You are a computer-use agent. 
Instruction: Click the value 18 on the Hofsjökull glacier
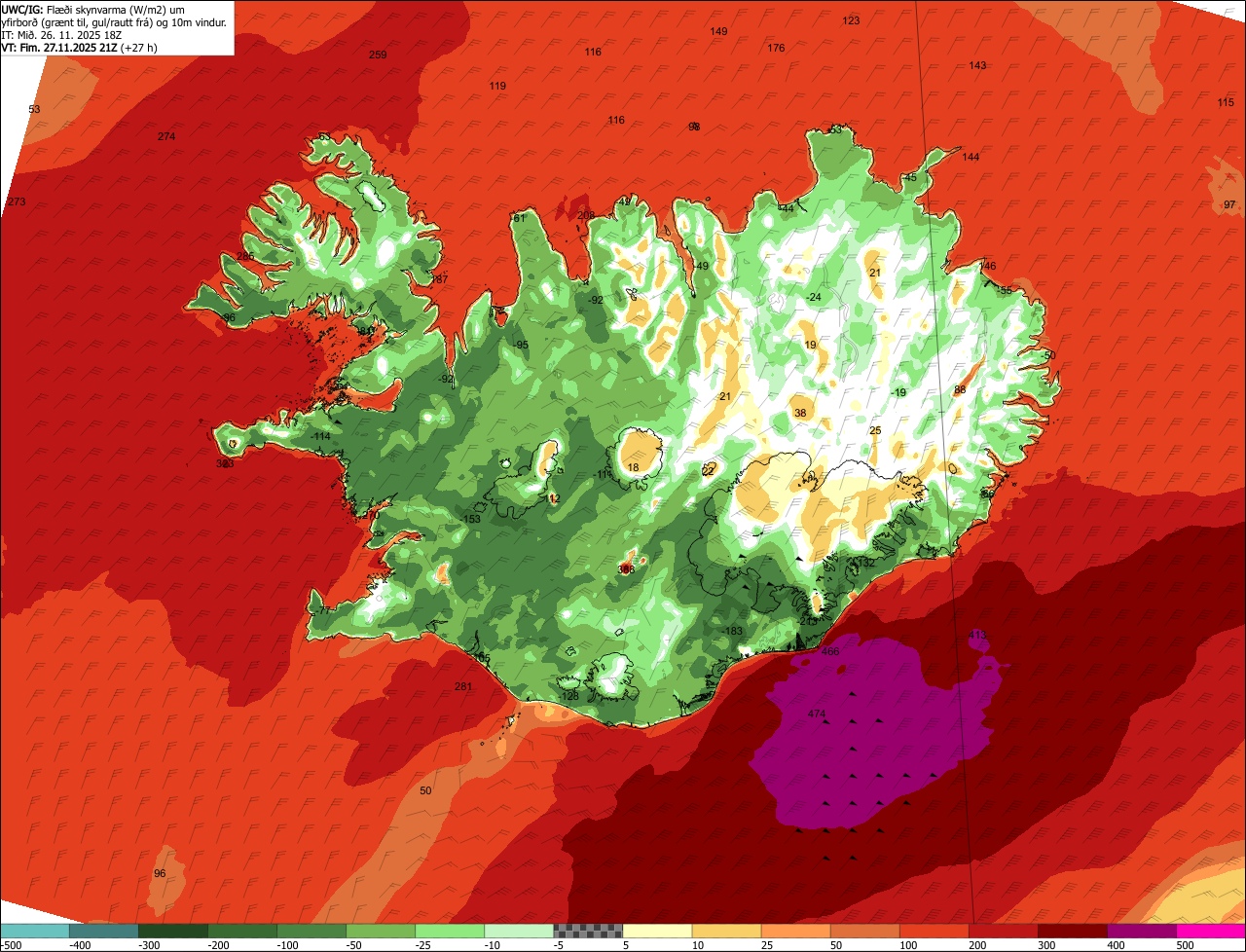pos(633,467)
